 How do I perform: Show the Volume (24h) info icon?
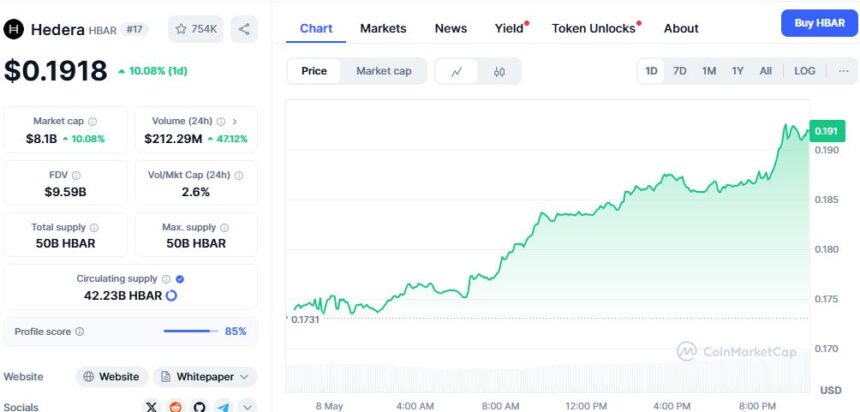pyautogui.click(x=221, y=121)
